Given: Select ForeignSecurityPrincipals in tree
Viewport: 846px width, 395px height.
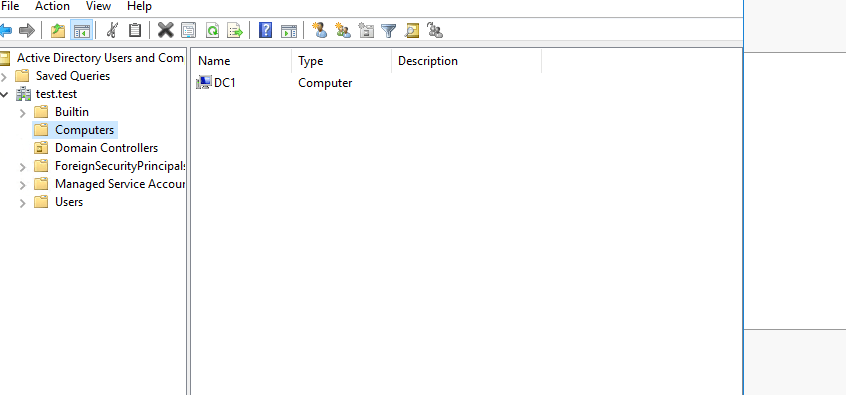Looking at the screenshot, I should (120, 166).
